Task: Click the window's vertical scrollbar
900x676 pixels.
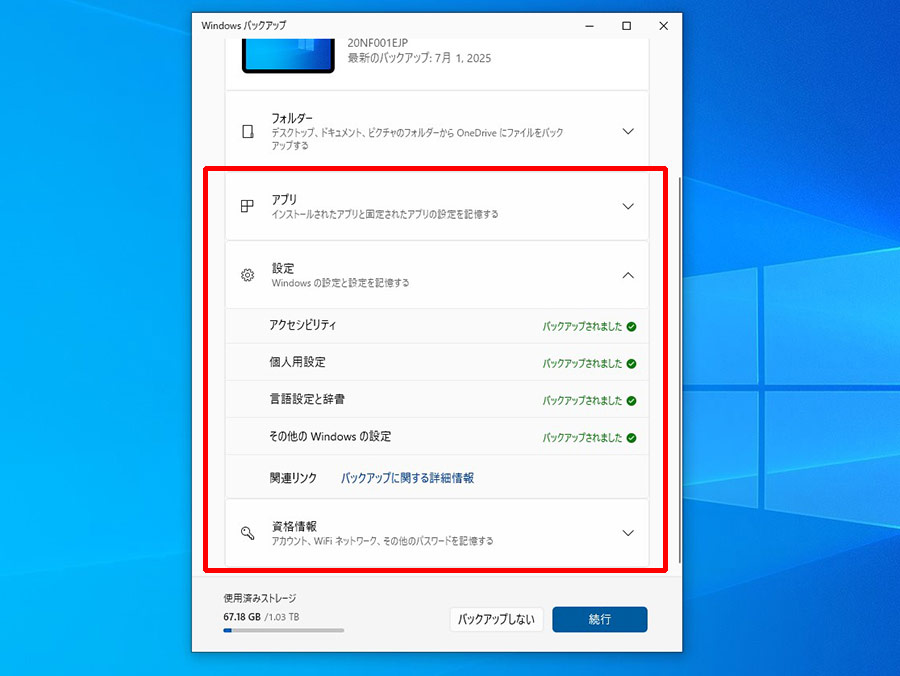Action: click(680, 370)
